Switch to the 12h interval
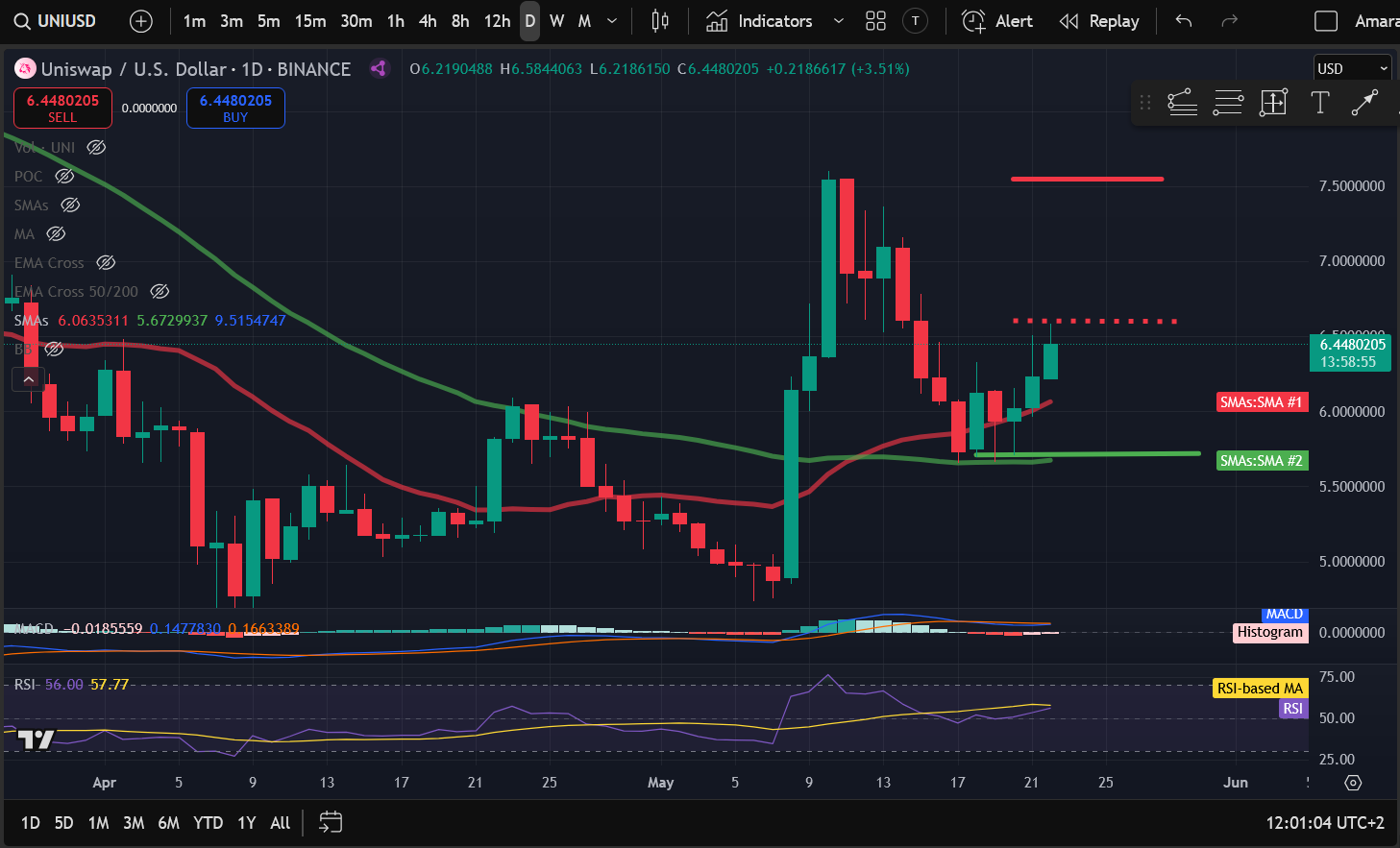 (x=497, y=21)
